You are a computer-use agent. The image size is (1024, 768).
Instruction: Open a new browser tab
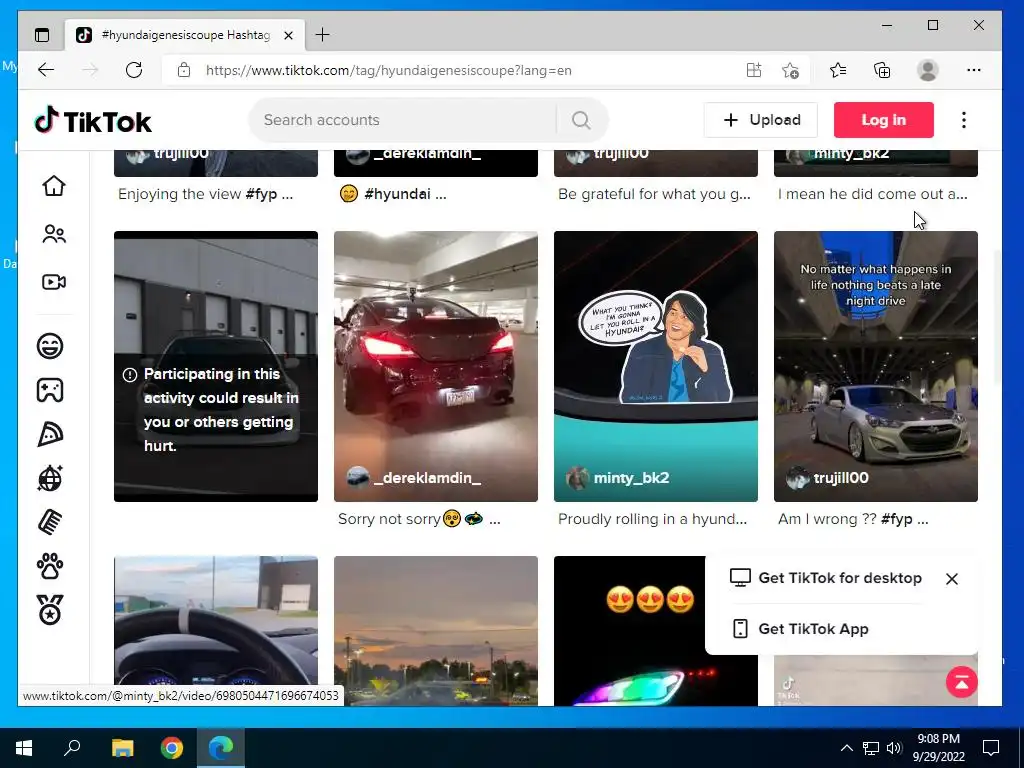pos(323,35)
